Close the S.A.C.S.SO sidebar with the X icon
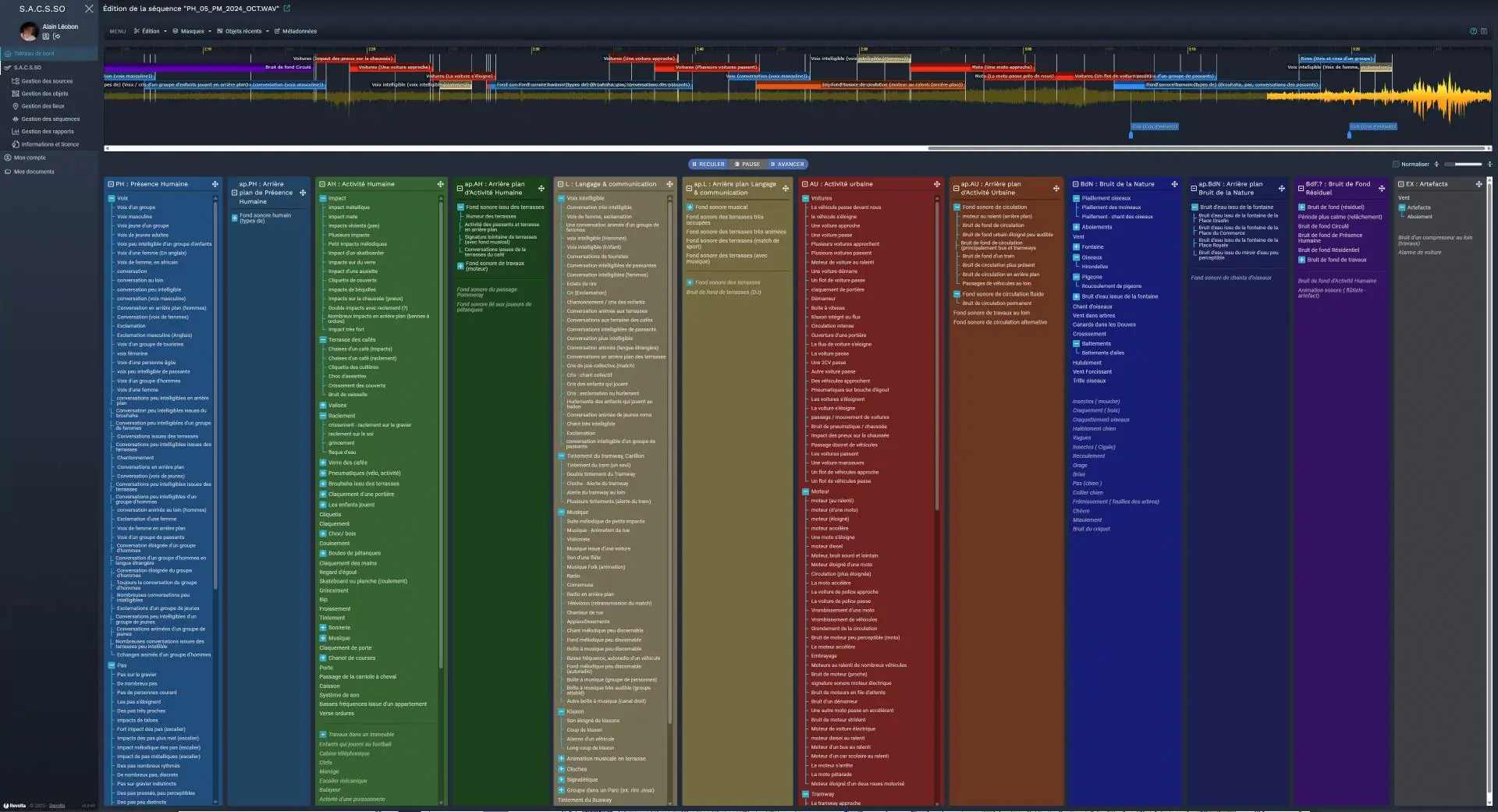Screen dimensions: 1498x812 coord(89,9)
